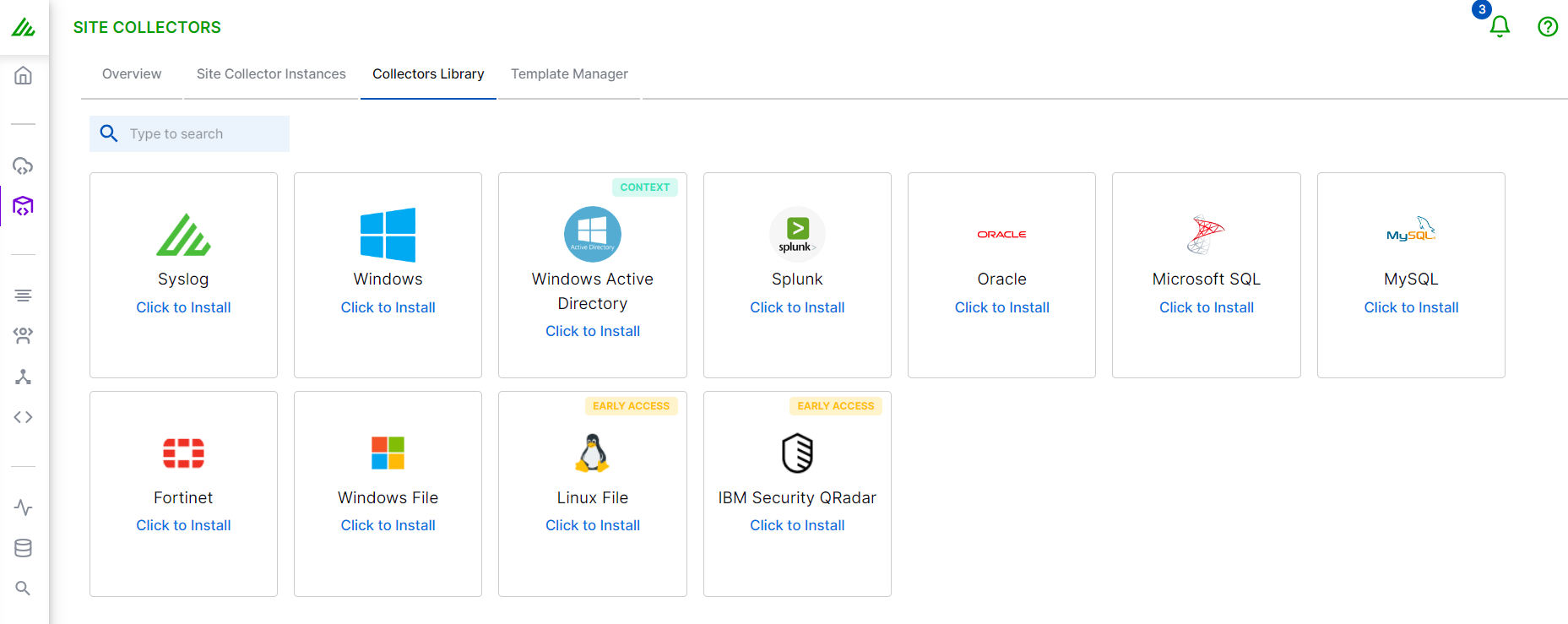Click Install link for Syslog

(x=183, y=307)
